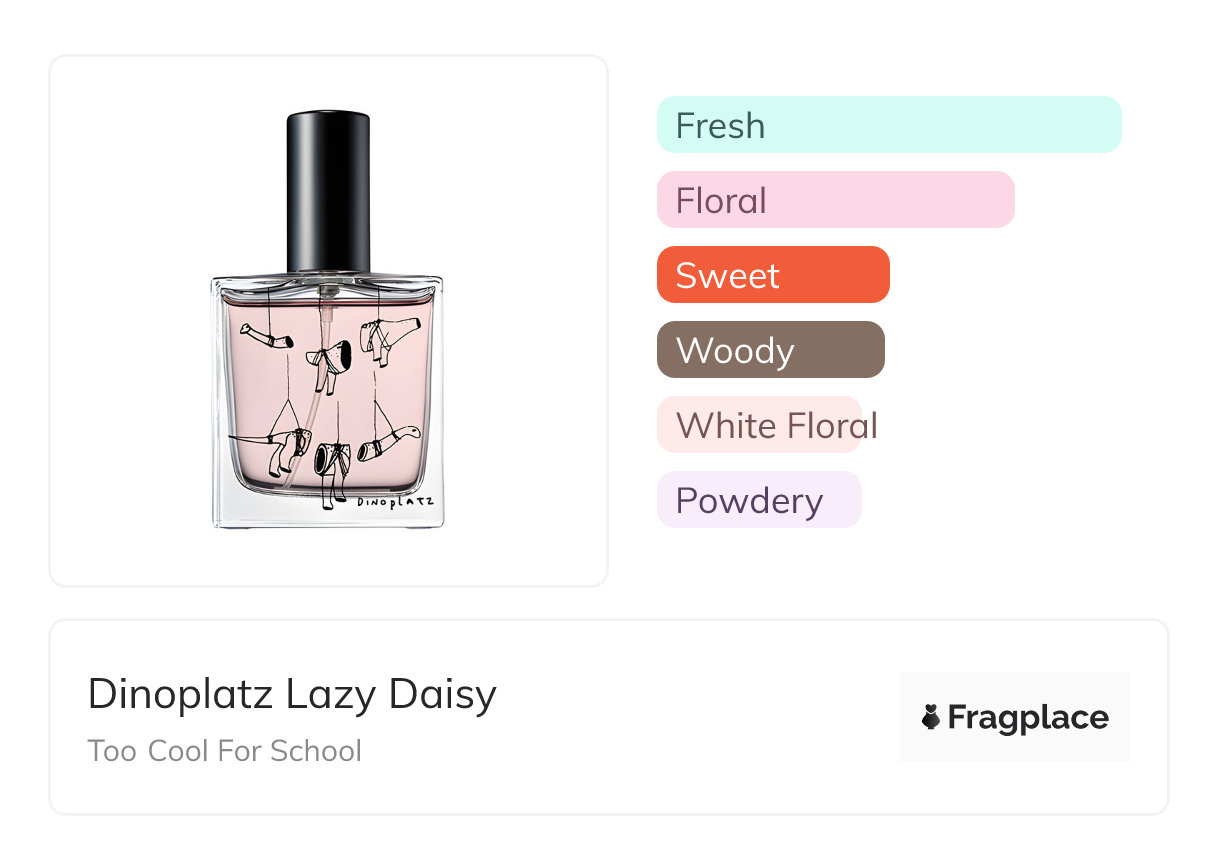1218x864 pixels.
Task: Click the handwritten DINOPLATZ signature on bottle
Action: [395, 500]
